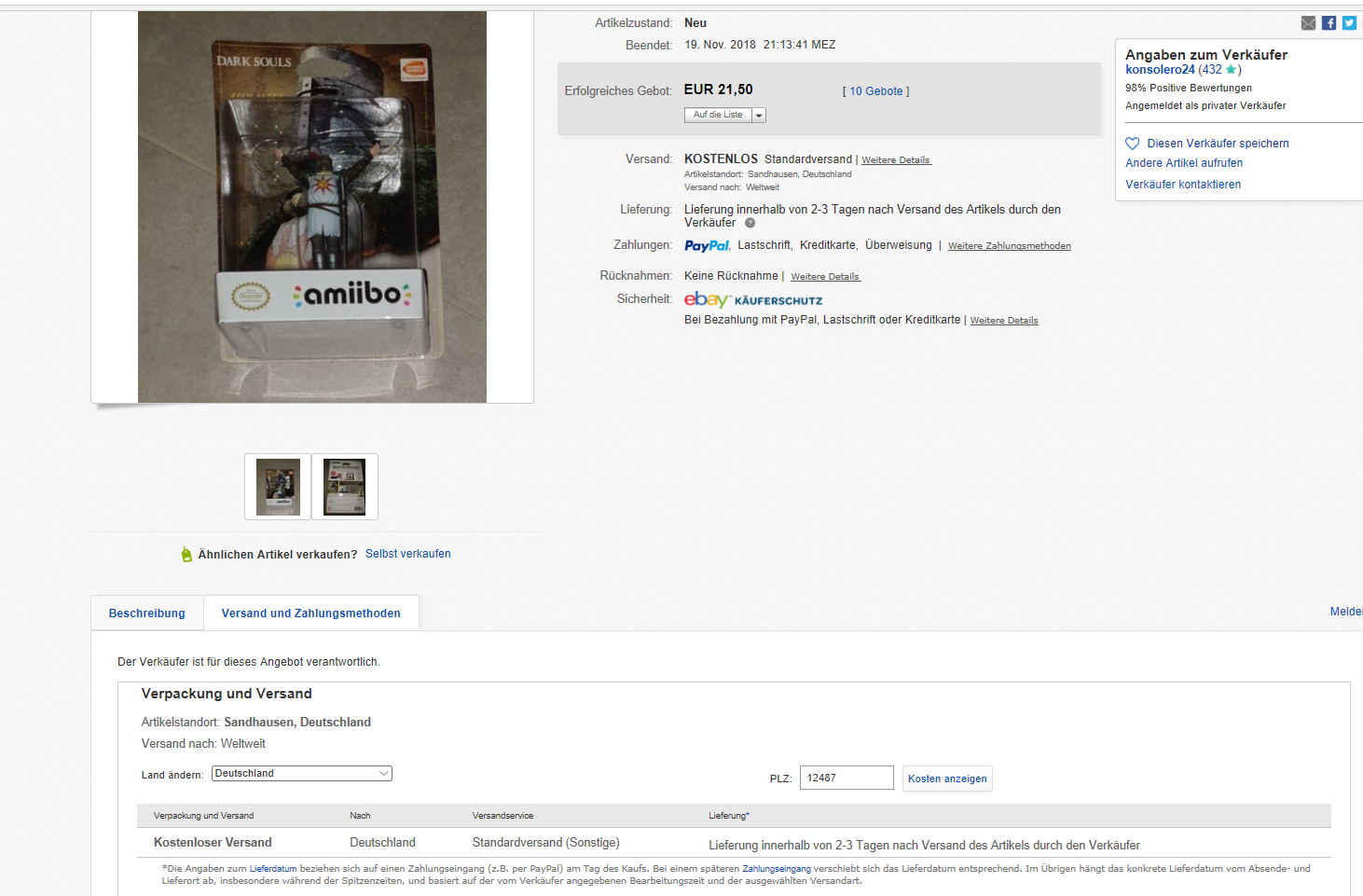The image size is (1363, 896).
Task: Click the main Dark Souls amiibo image
Action: [312, 207]
